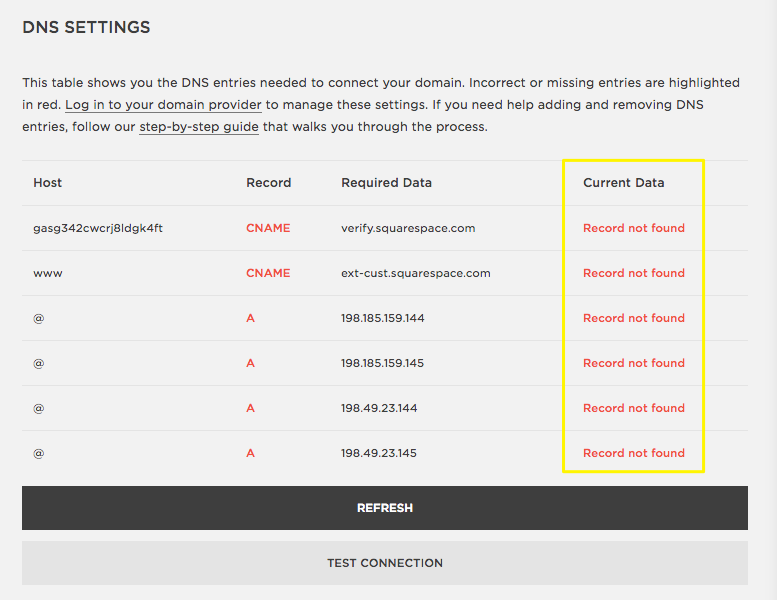The image size is (777, 600).
Task: Click the Record column header
Action: [x=268, y=183]
